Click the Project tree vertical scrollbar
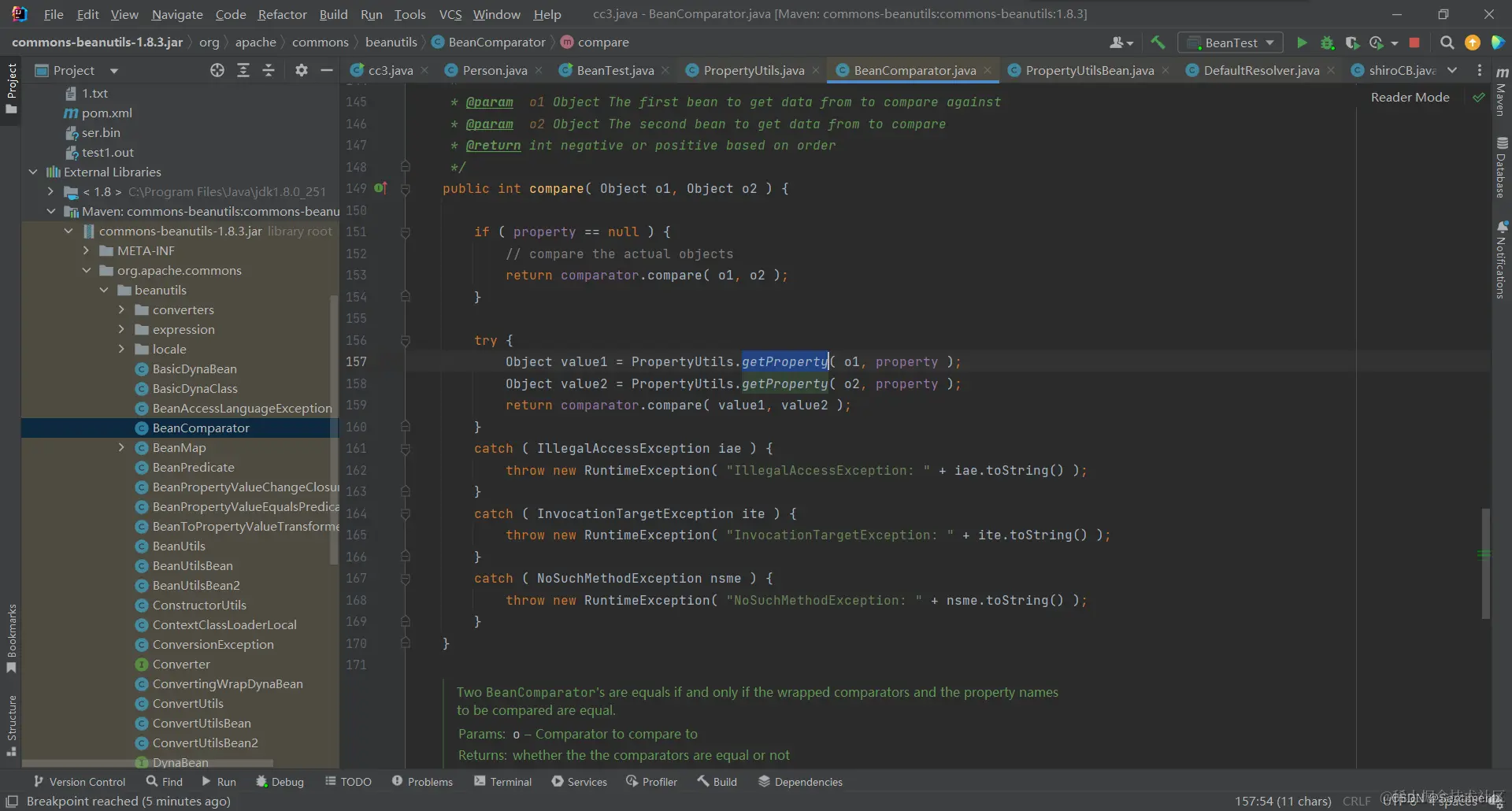 [x=334, y=429]
